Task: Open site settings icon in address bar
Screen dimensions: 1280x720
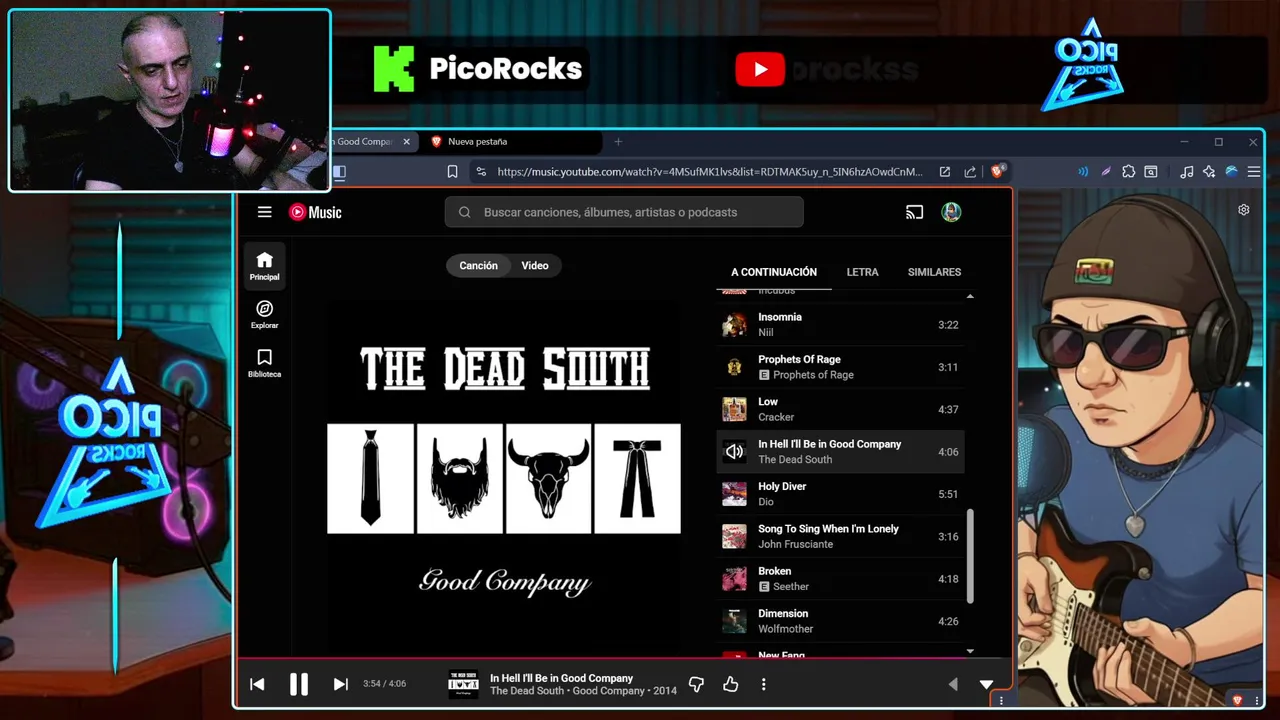Action: tap(481, 172)
